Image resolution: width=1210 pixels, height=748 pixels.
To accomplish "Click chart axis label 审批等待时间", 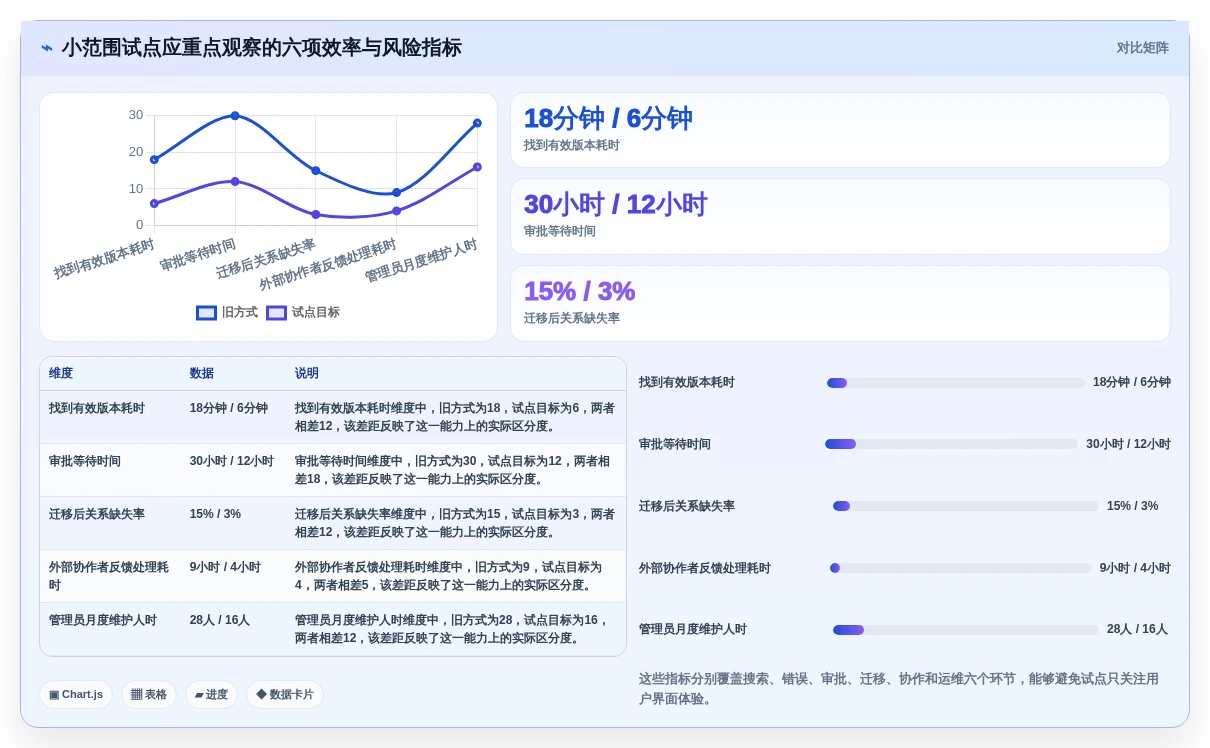I will click(198, 255).
